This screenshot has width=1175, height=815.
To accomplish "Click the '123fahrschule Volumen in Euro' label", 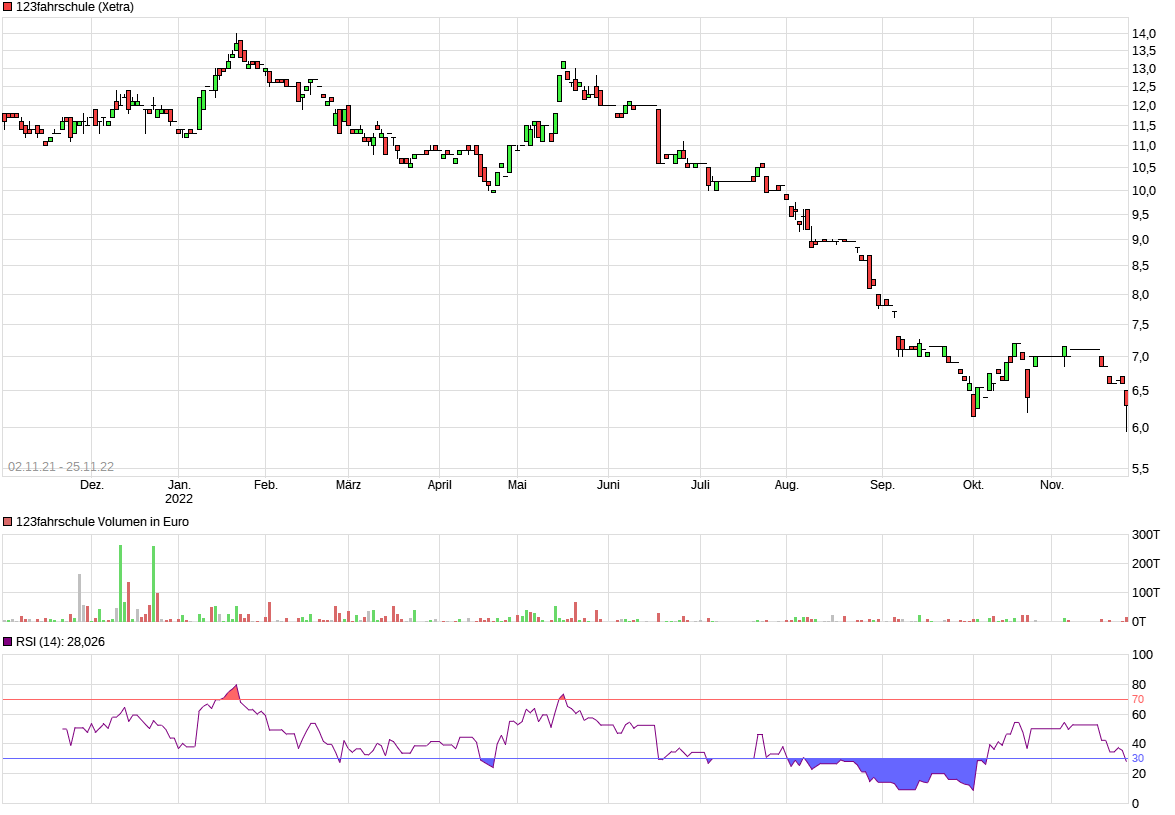I will [102, 521].
